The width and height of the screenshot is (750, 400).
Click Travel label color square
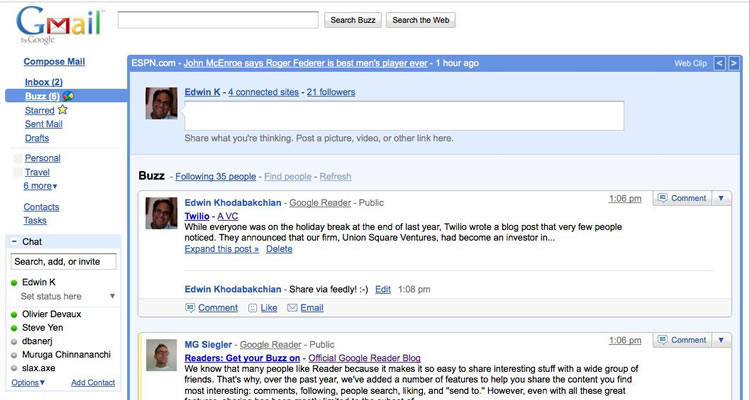[x=18, y=172]
